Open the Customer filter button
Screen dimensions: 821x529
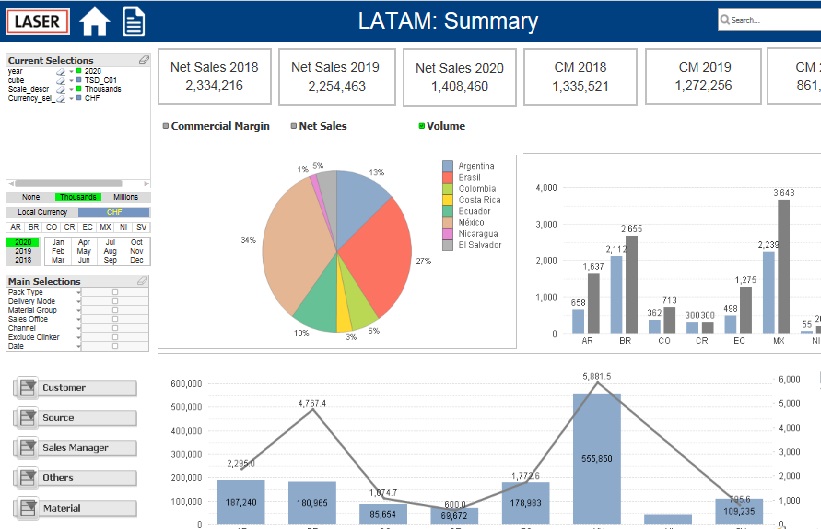(75, 388)
